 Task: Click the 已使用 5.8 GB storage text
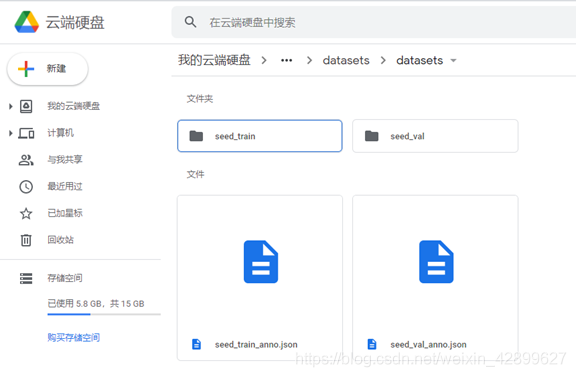click(96, 304)
